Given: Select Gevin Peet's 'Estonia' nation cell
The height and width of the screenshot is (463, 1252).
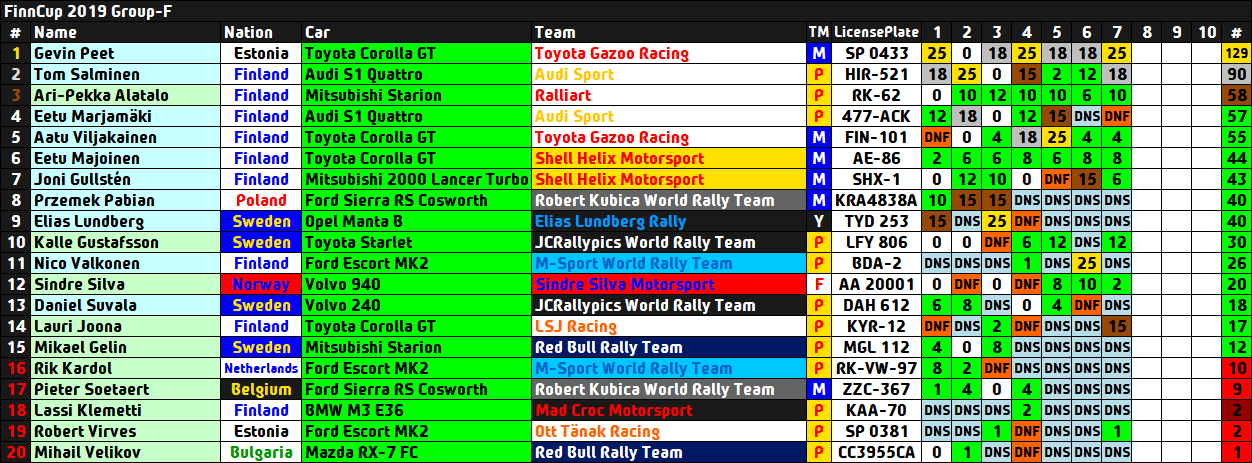Looking at the screenshot, I should (x=261, y=53).
